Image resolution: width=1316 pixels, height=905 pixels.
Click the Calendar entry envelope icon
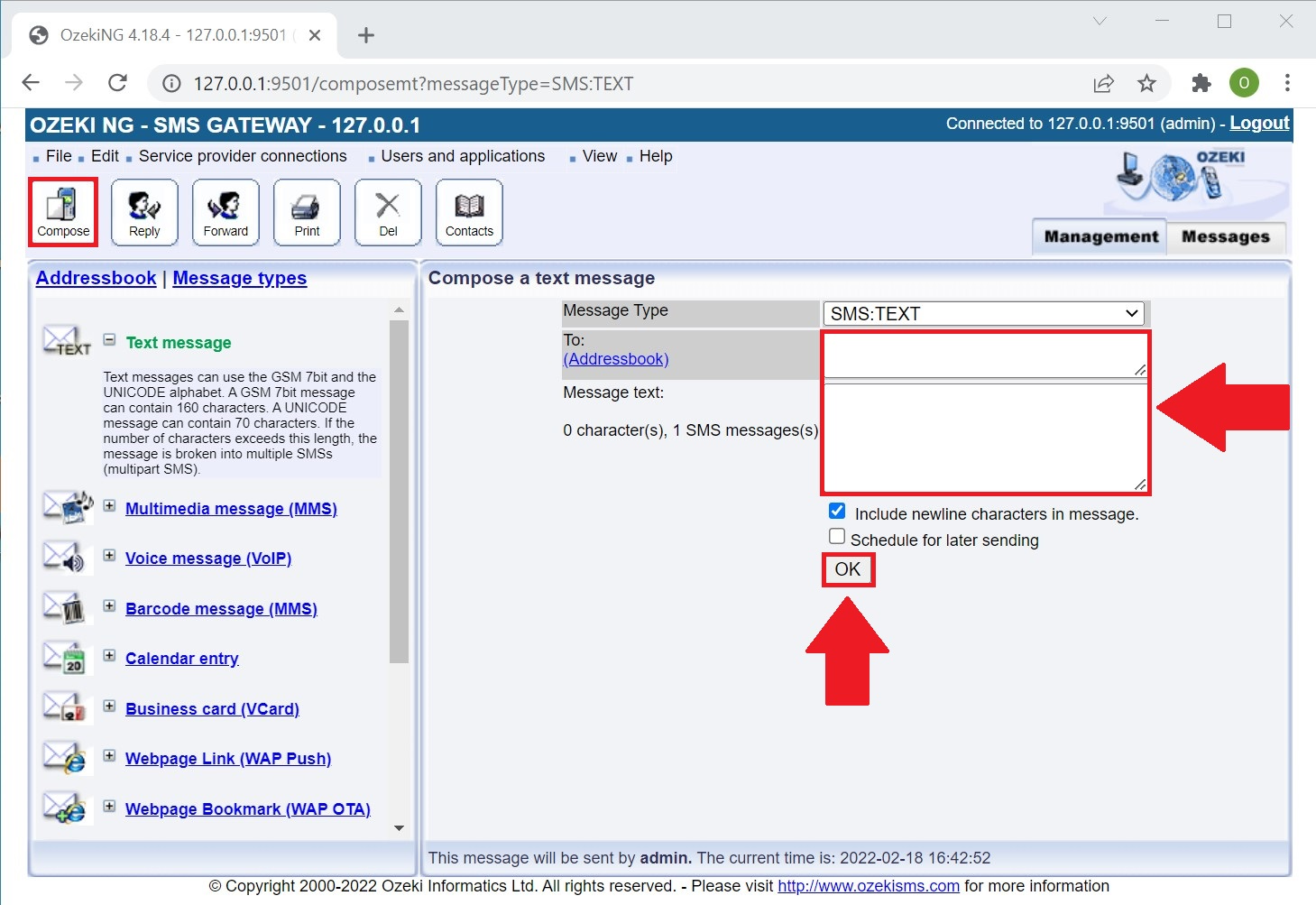coord(64,658)
